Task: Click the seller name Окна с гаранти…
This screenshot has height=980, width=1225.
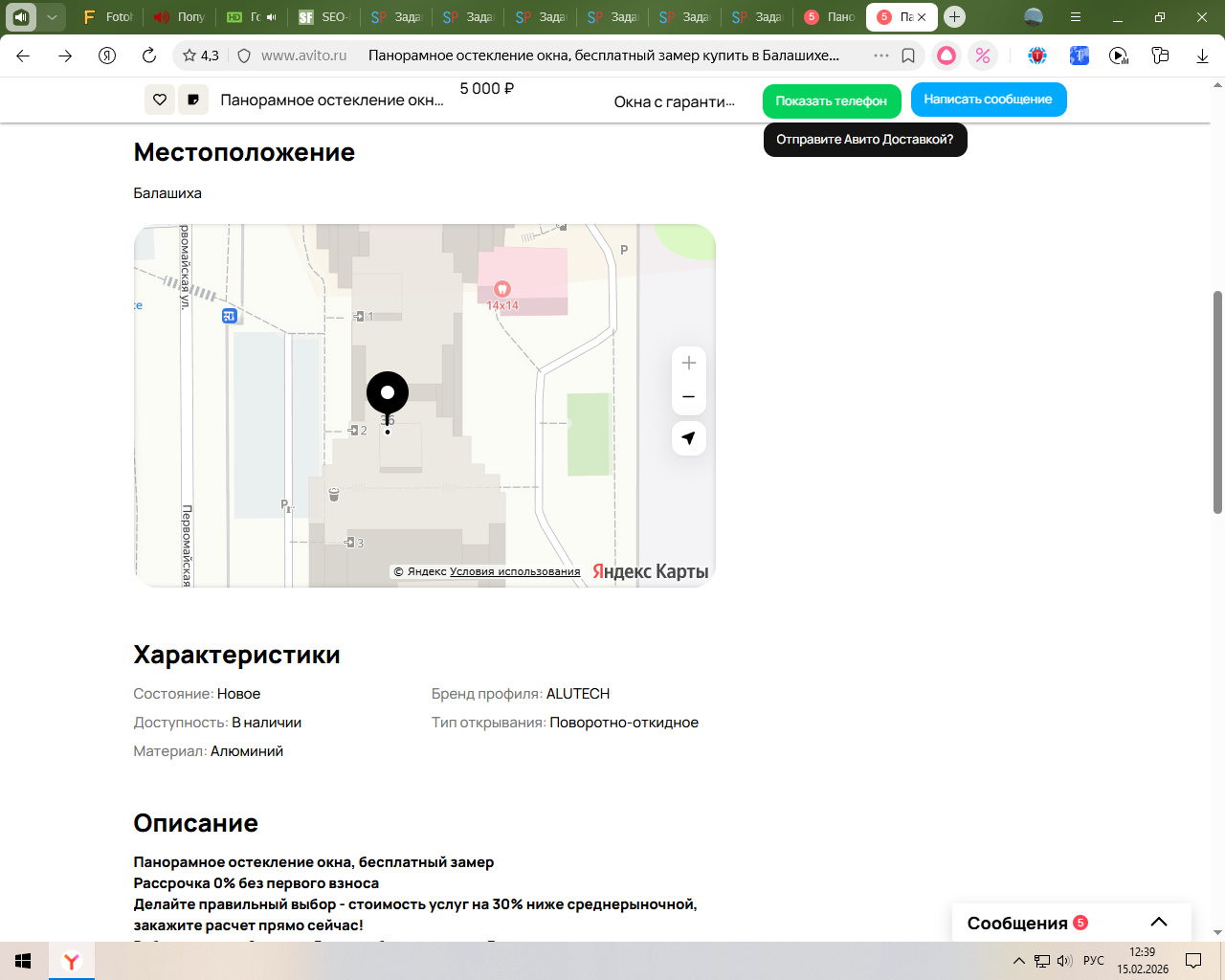Action: 675,101
